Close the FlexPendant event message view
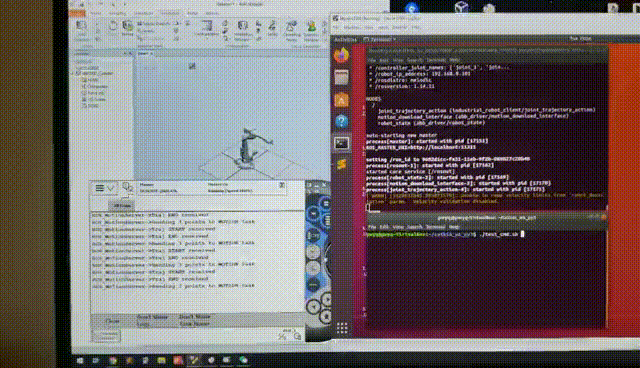 (282, 186)
